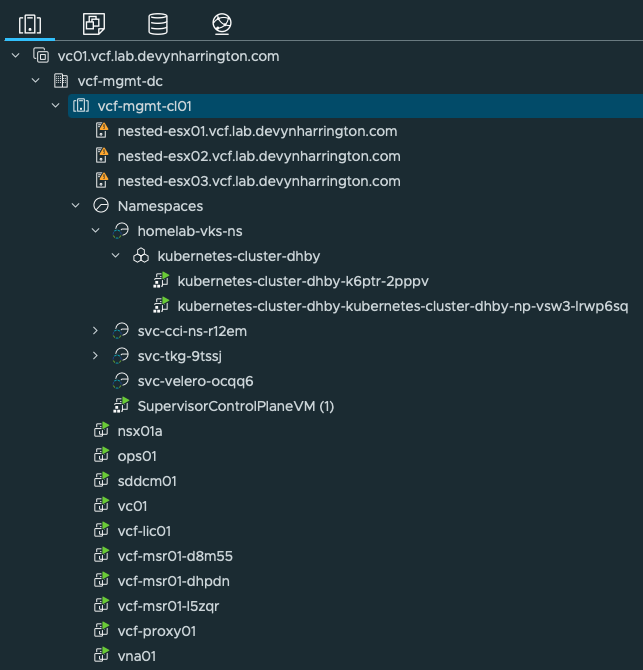
Task: Select the vna01 virtual machine
Action: (136, 656)
